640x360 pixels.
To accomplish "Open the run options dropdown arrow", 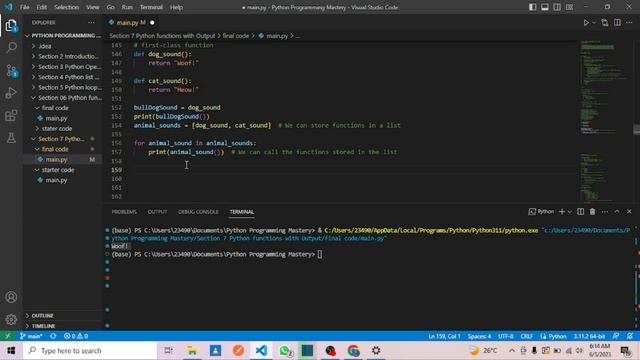I will pos(594,23).
